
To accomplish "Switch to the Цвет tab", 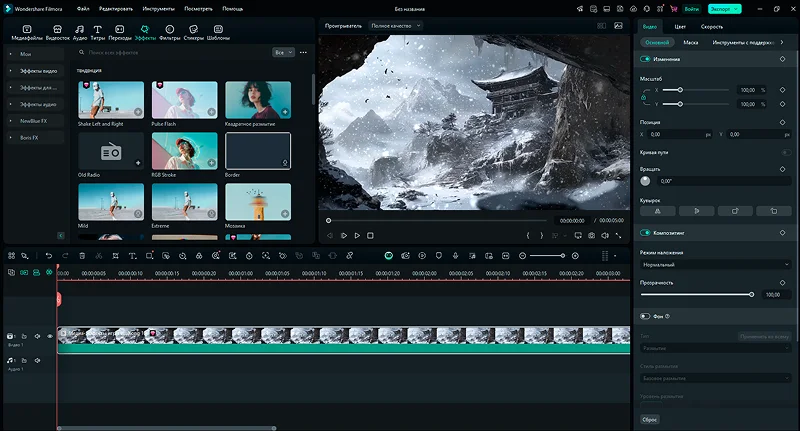I will point(680,27).
